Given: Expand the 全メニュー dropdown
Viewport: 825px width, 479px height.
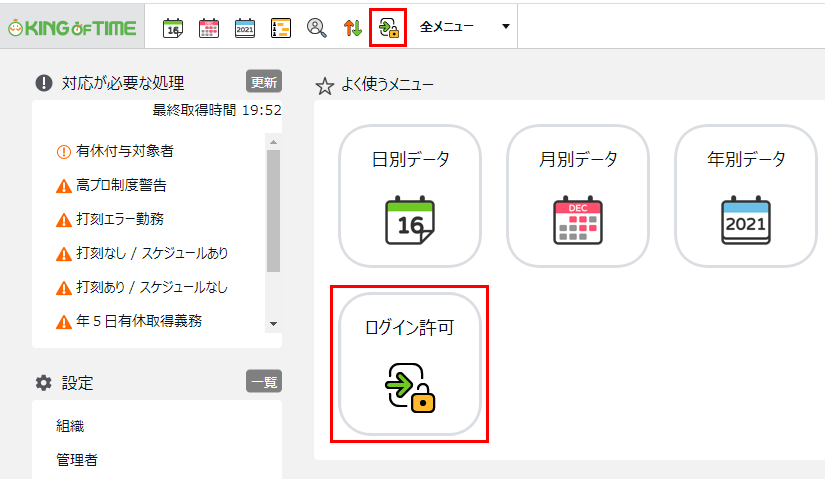Looking at the screenshot, I should pos(465,26).
